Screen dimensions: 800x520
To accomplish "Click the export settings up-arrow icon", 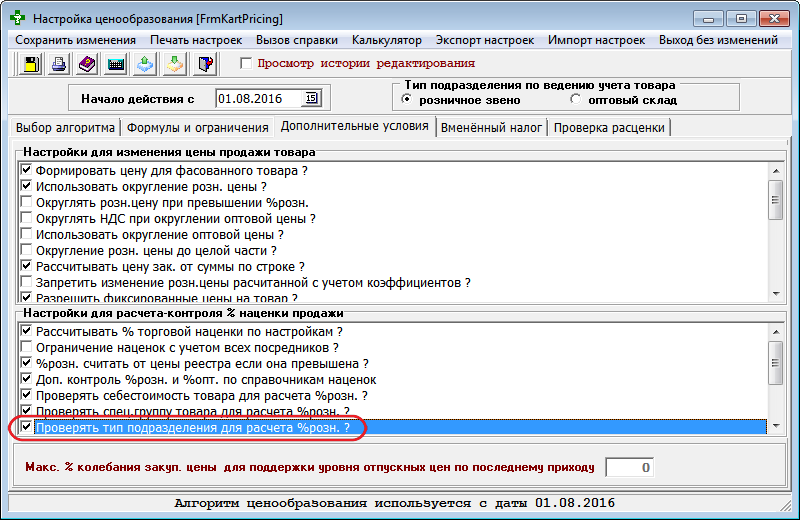I will [145, 65].
